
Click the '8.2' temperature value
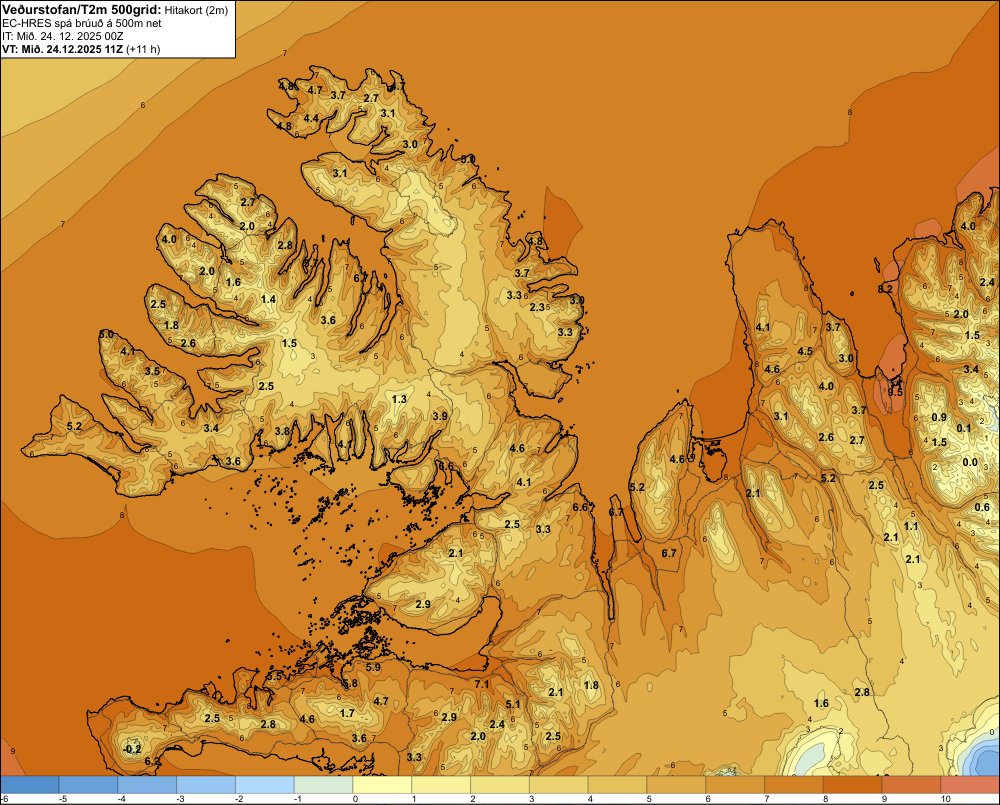pos(885,289)
